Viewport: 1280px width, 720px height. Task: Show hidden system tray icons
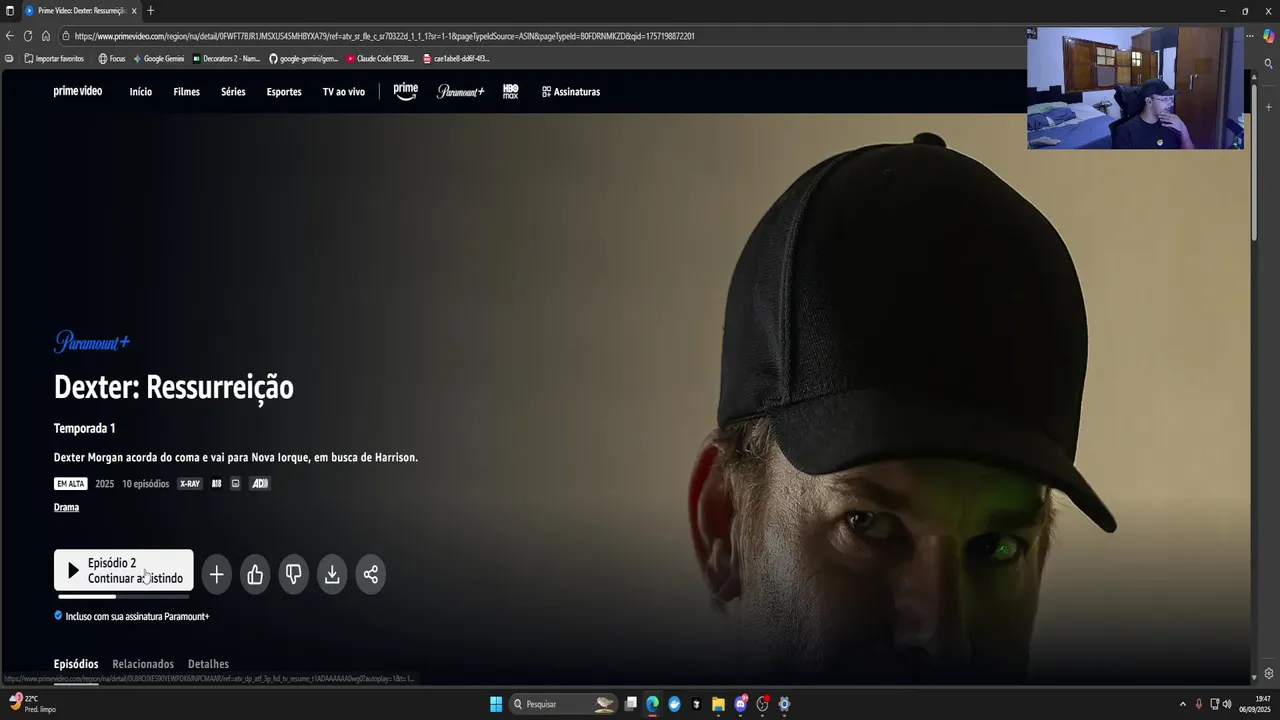(x=1183, y=704)
